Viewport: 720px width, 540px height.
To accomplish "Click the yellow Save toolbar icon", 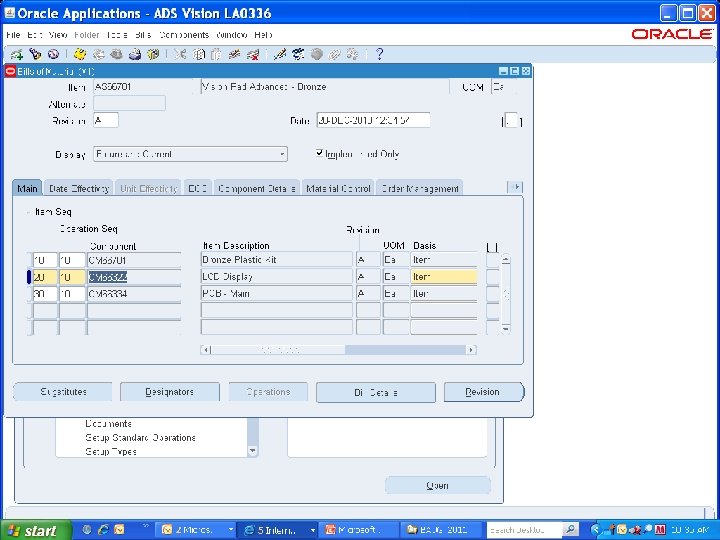I will (80, 55).
